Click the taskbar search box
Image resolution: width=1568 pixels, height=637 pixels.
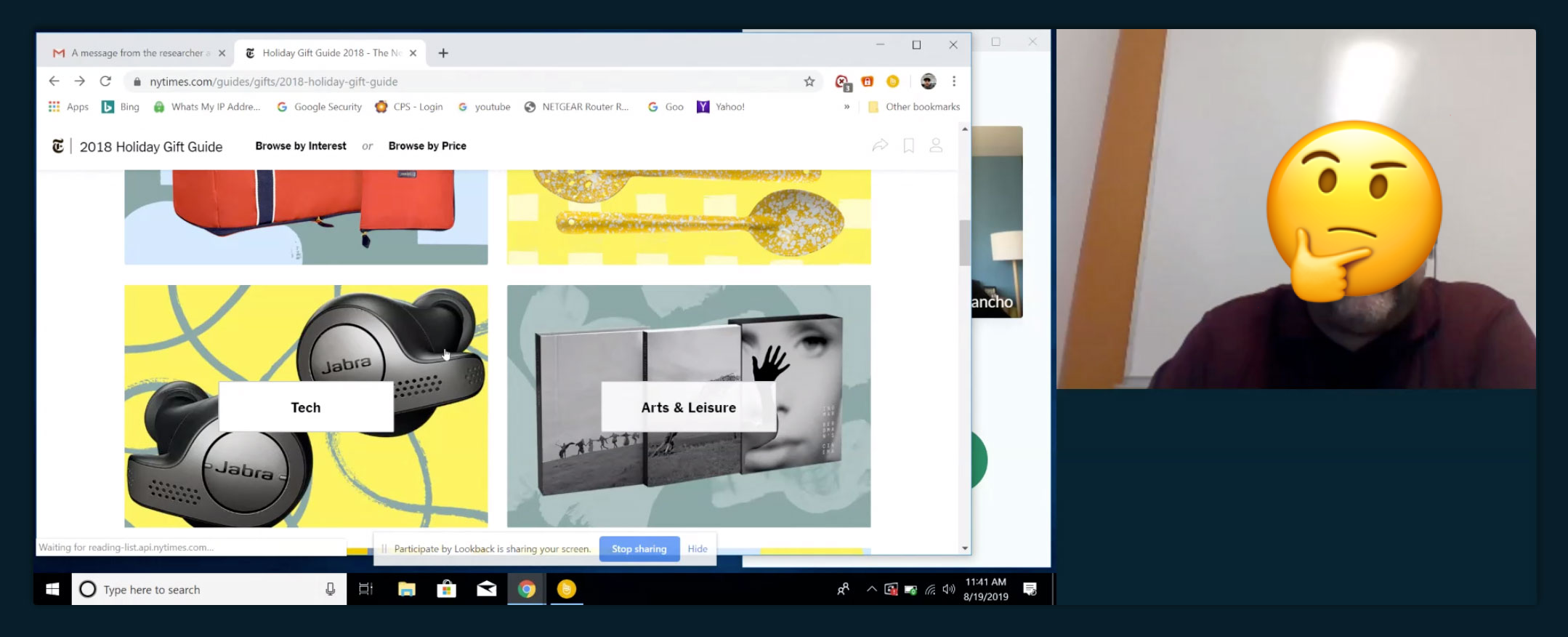pyautogui.click(x=209, y=589)
